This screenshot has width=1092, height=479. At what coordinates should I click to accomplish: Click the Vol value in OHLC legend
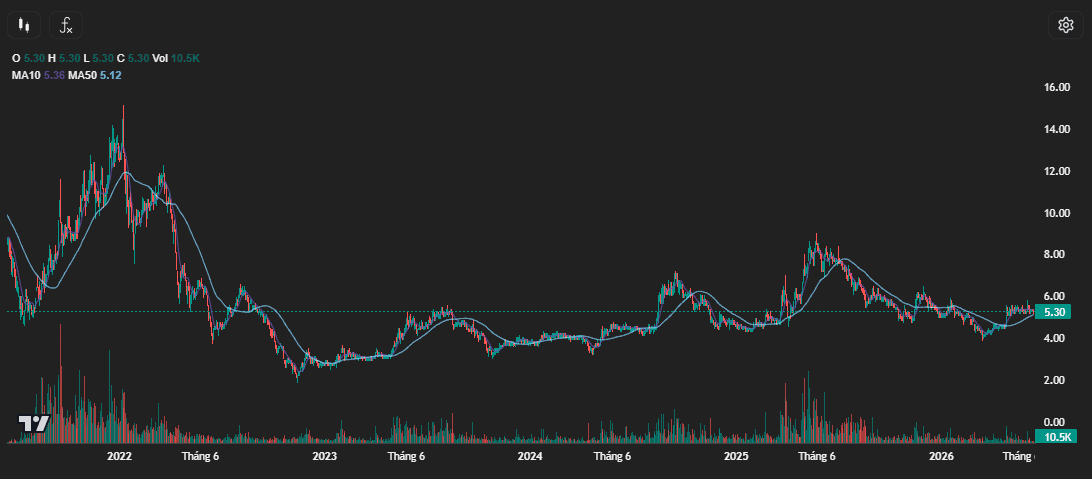[185, 59]
